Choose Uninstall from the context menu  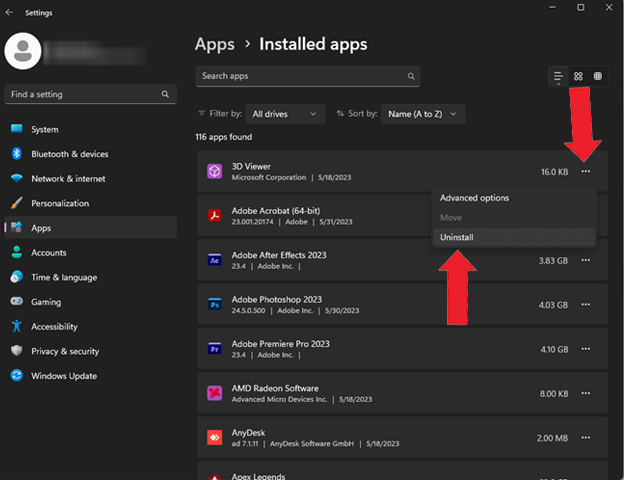tap(514, 237)
